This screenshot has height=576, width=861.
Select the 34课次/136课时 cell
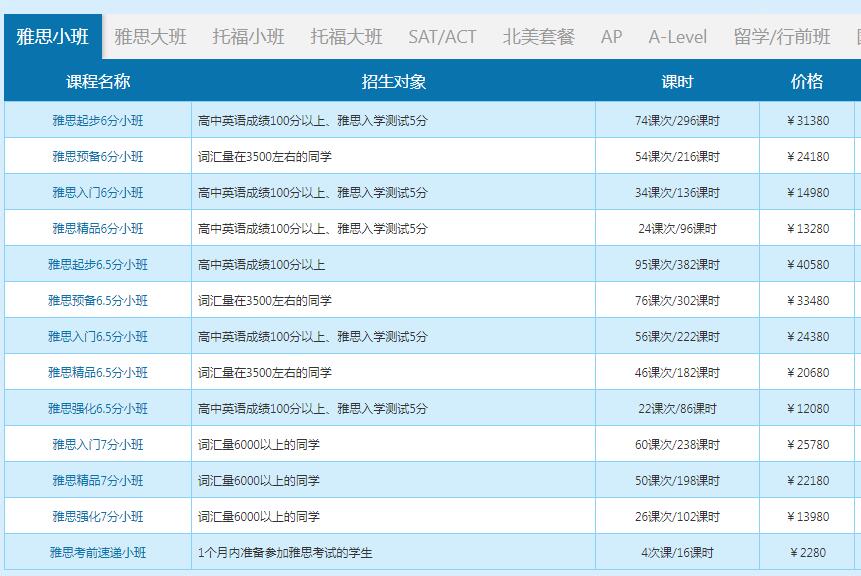677,192
